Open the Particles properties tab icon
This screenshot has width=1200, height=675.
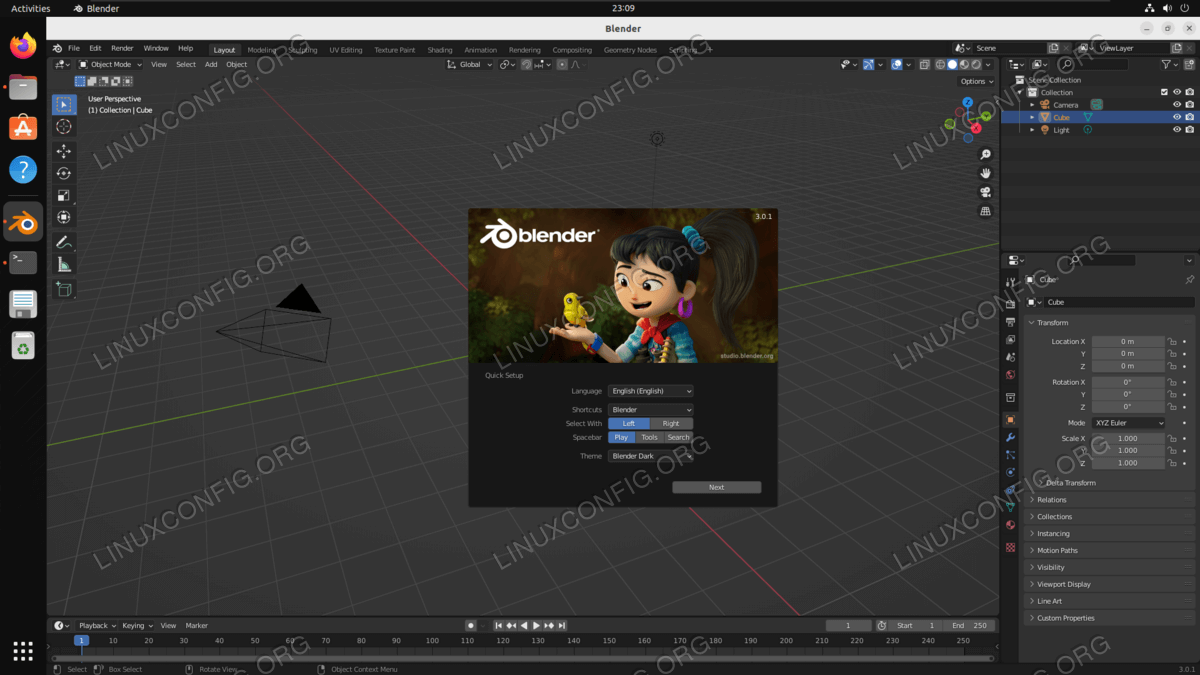pos(1010,455)
